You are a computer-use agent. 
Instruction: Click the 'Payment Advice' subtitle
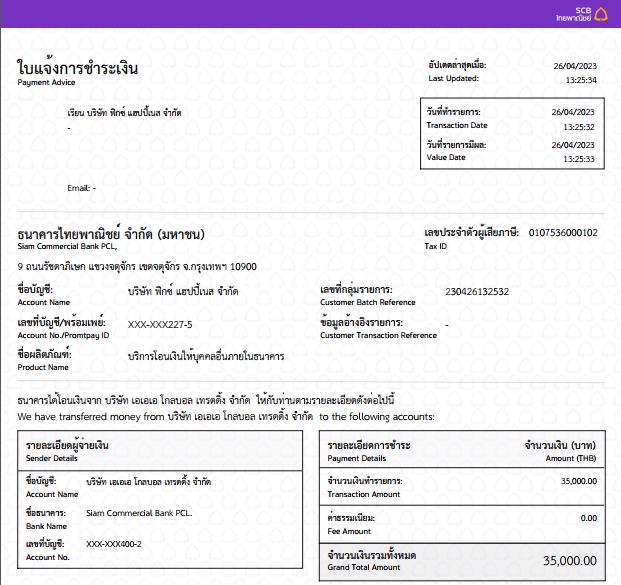[x=46, y=82]
